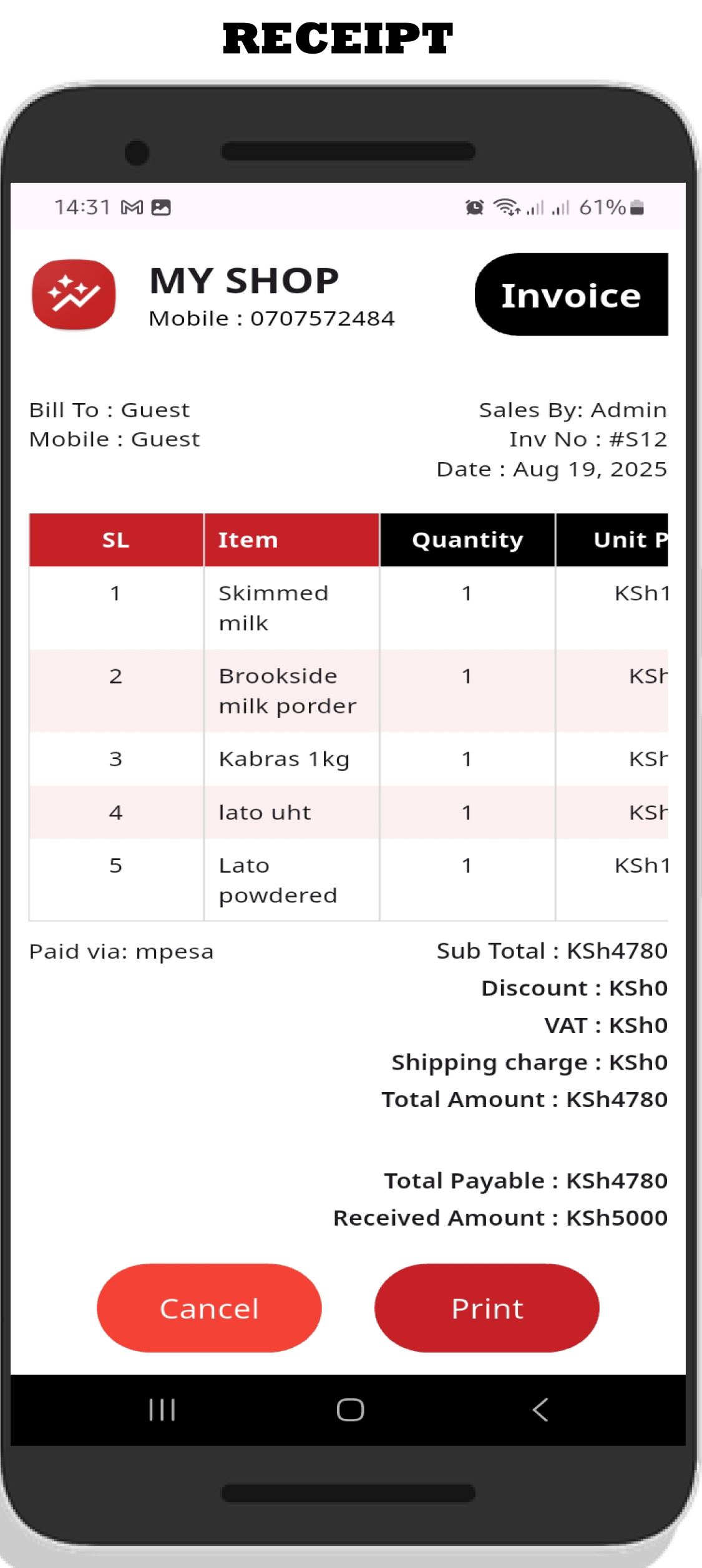Tap the battery indicator icon

636,208
